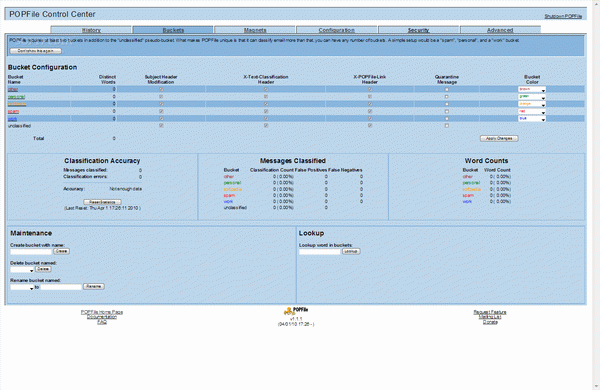600x390 pixels.
Task: Click the Create bucket name input field
Action: (31, 251)
